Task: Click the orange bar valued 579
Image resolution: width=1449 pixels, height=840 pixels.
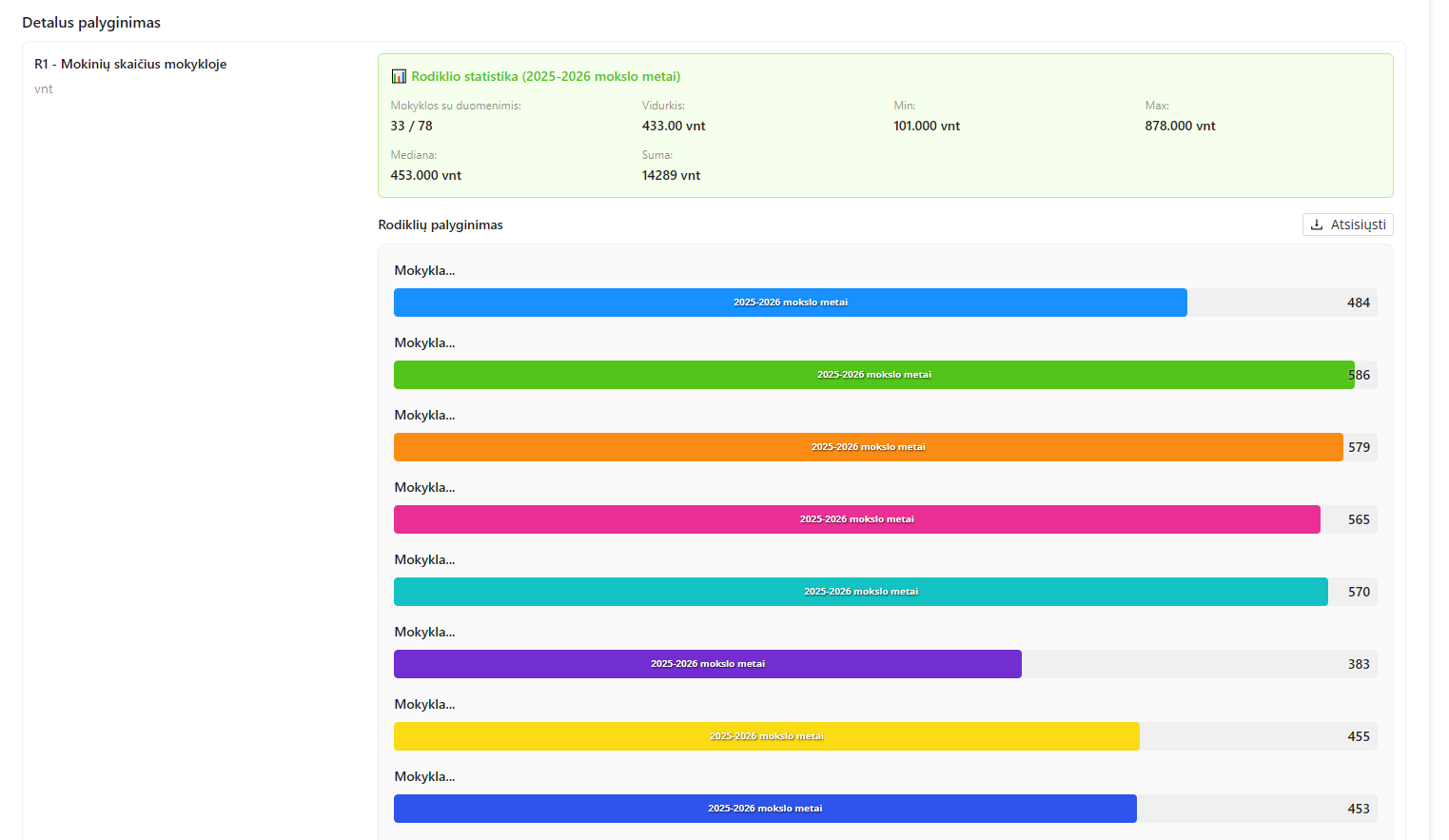Action: [868, 447]
